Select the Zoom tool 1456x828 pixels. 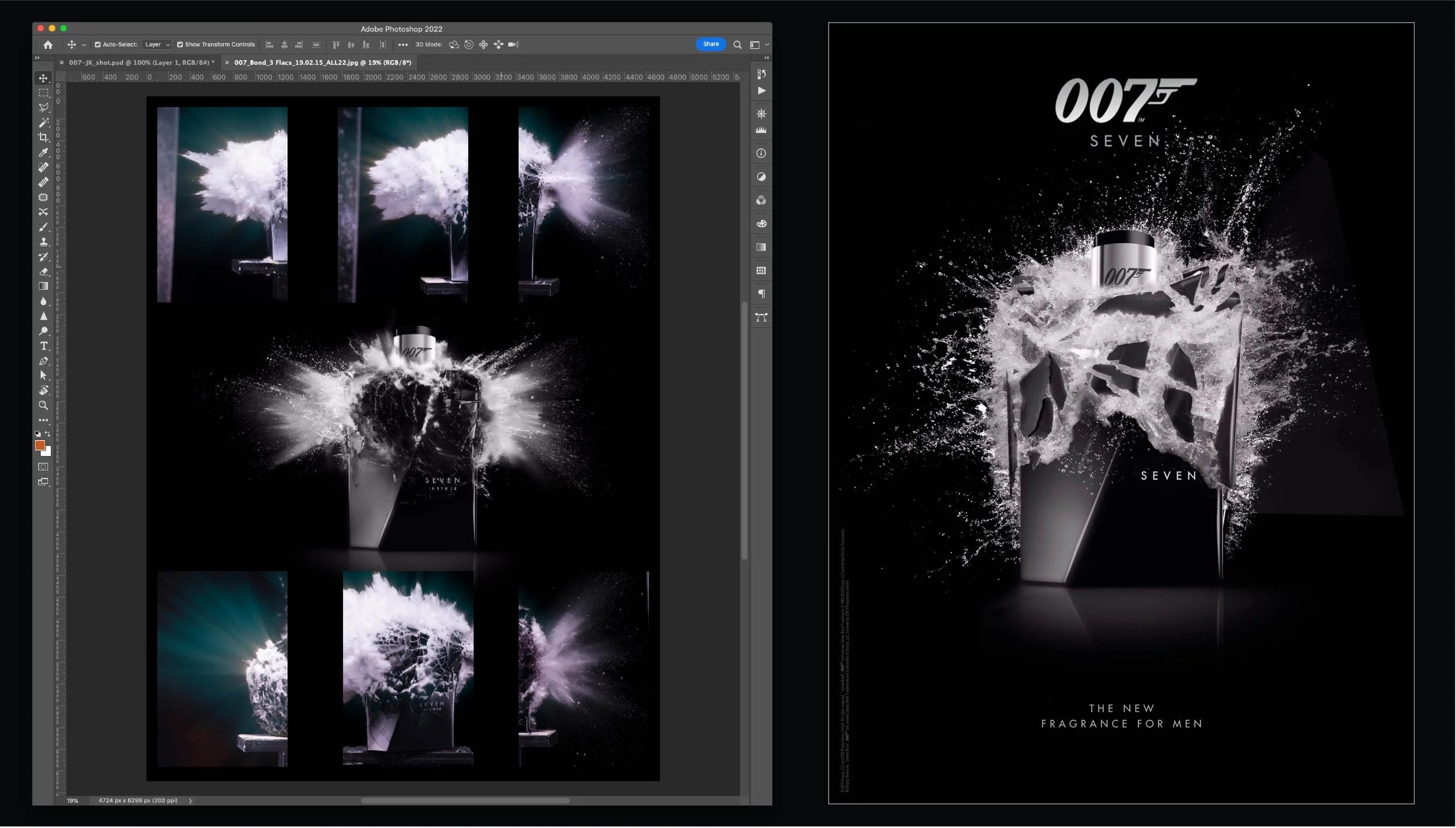point(44,406)
